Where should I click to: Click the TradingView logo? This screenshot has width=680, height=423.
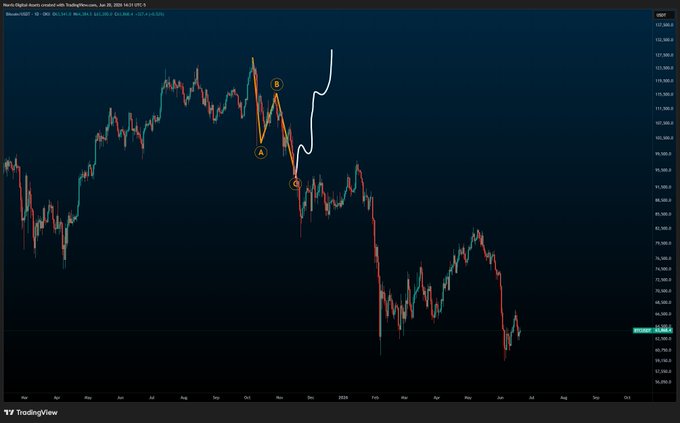pos(31,412)
